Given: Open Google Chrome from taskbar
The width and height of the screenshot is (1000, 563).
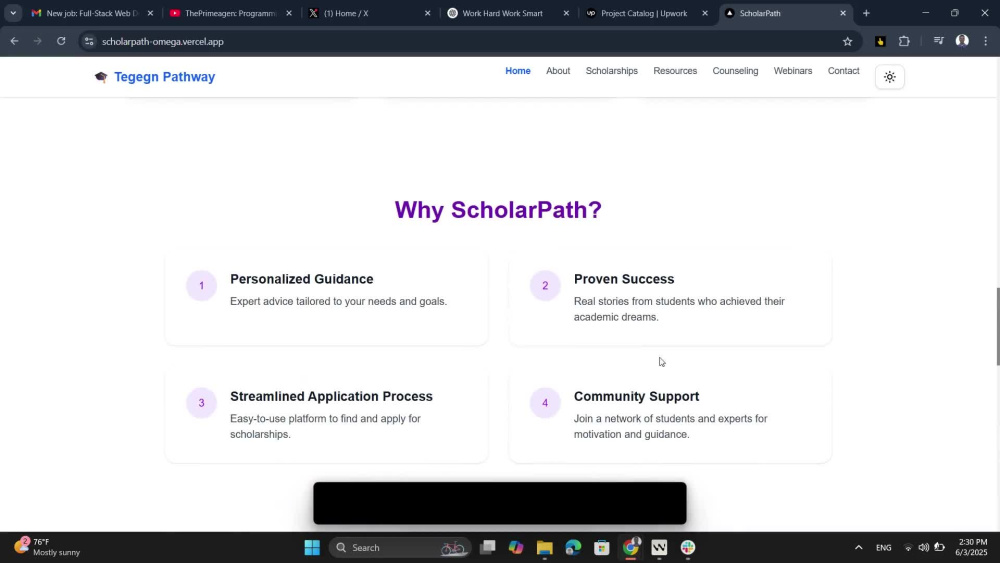Looking at the screenshot, I should (x=630, y=548).
